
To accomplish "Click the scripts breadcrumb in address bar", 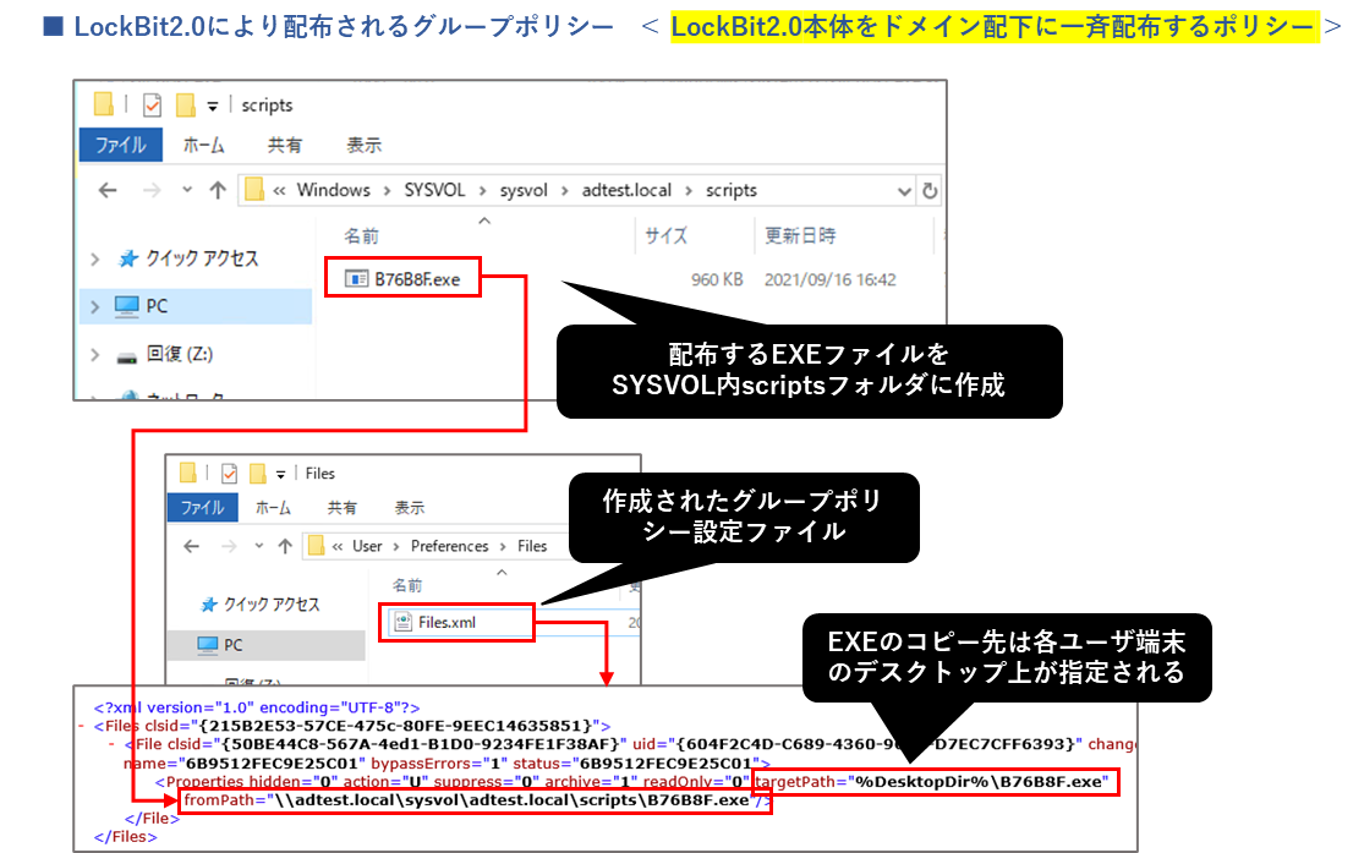I will [x=731, y=190].
